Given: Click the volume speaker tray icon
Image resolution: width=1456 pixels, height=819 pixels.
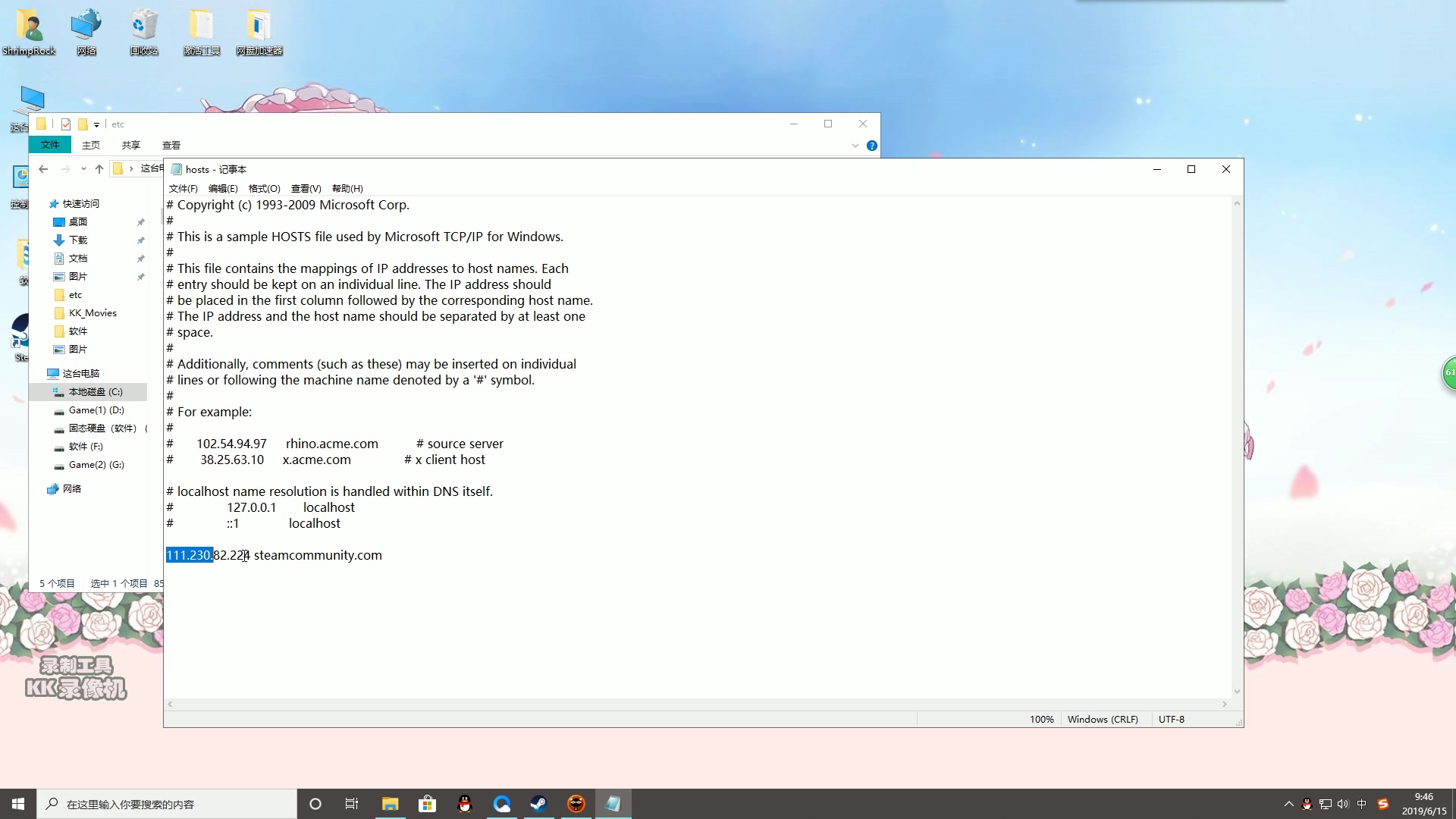Looking at the screenshot, I should pyautogui.click(x=1343, y=804).
